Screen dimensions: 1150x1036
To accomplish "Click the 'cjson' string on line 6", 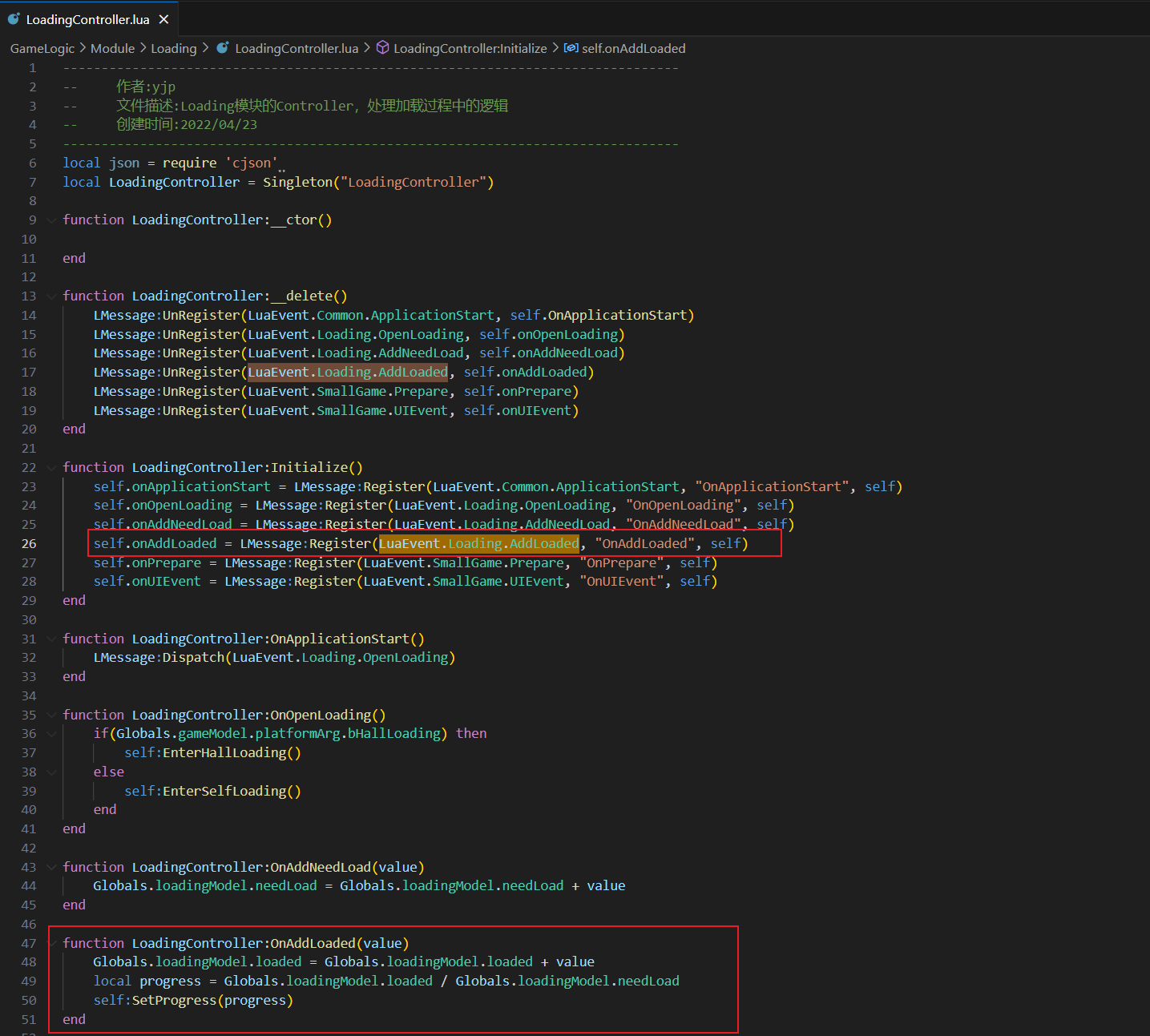I will pos(252,163).
